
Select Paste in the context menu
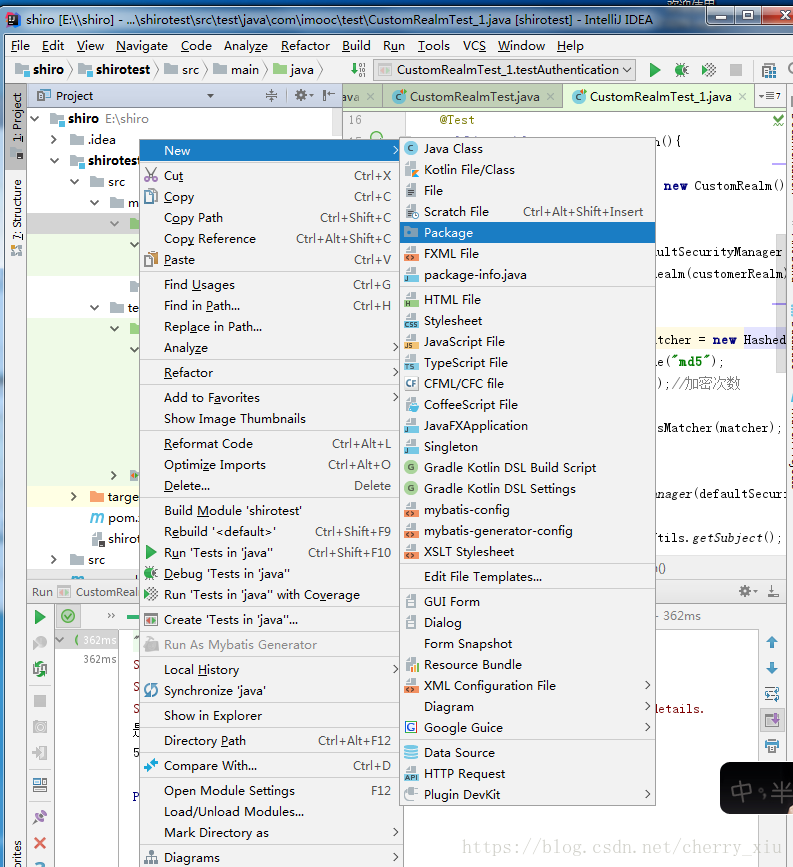click(x=269, y=260)
